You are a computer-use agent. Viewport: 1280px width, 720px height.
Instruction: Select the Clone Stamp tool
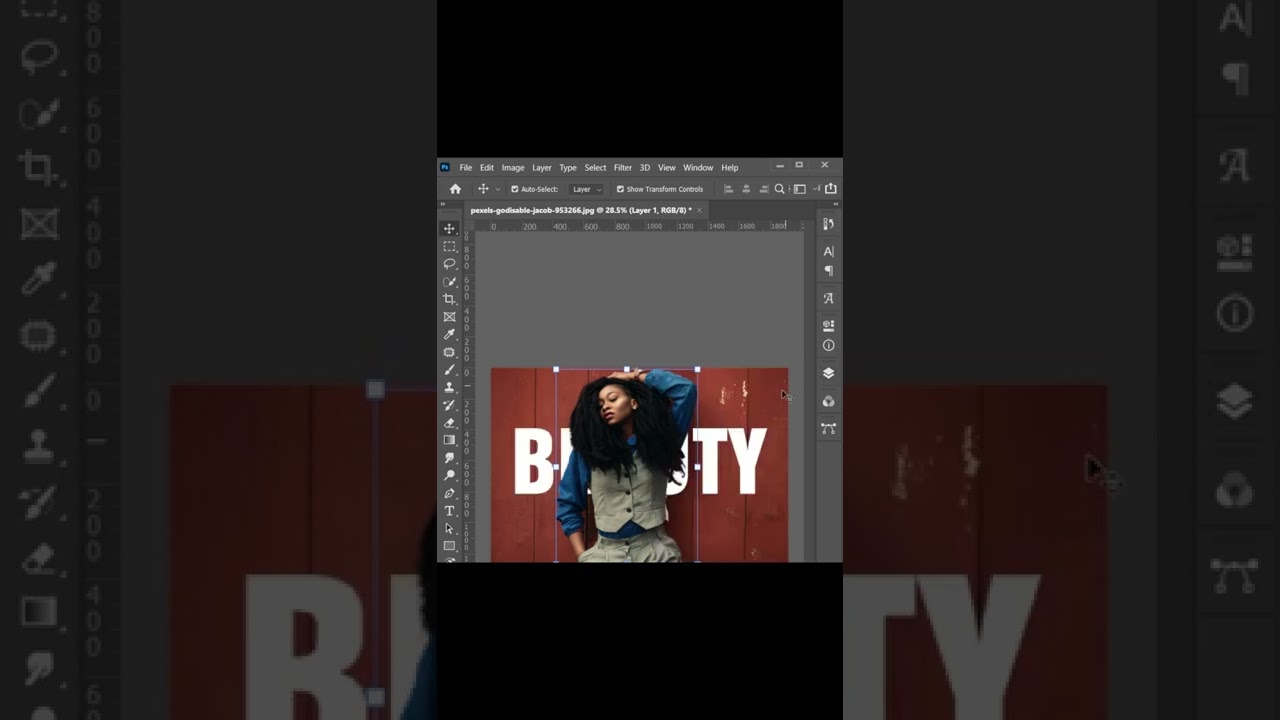click(x=449, y=387)
